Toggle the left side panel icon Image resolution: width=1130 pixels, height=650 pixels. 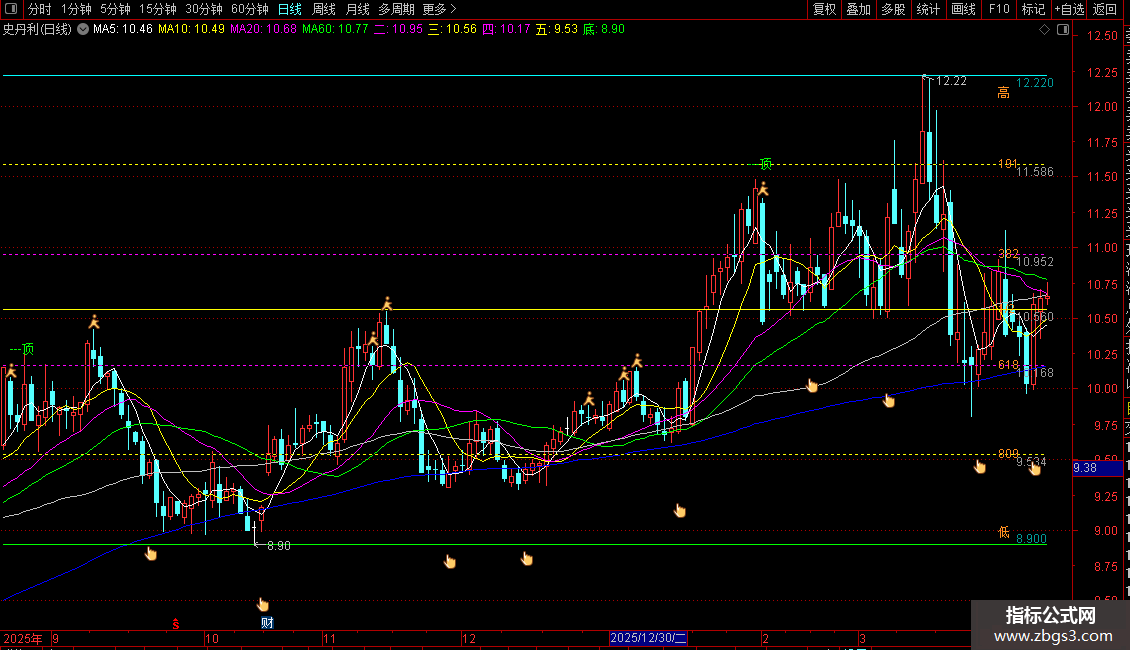coord(11,9)
